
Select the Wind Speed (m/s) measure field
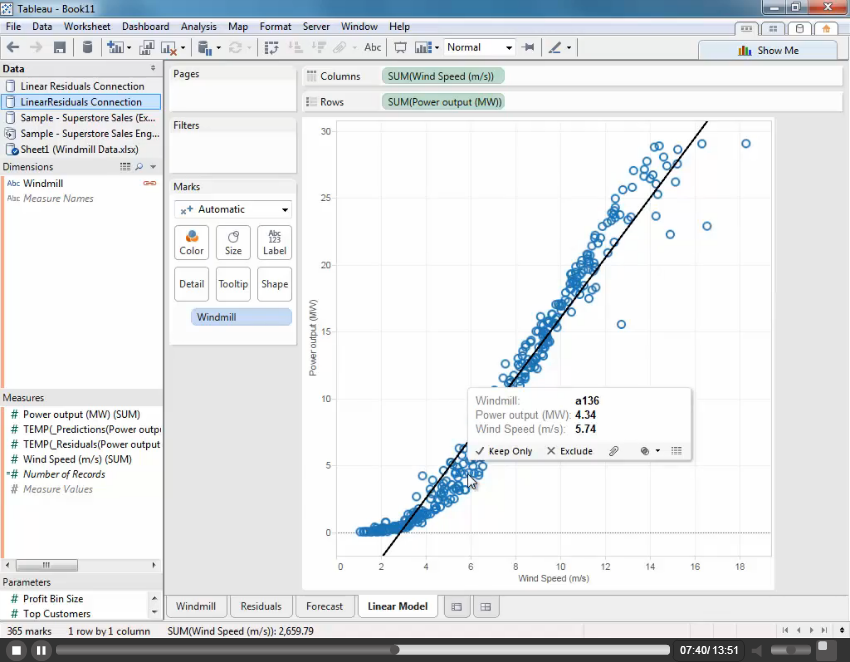(76, 459)
